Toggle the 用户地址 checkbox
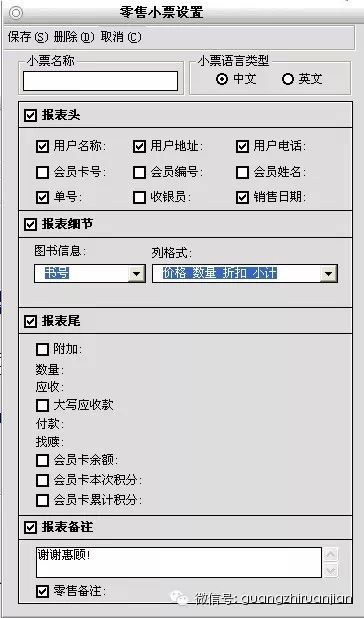This screenshot has height=618, width=364. (139, 147)
